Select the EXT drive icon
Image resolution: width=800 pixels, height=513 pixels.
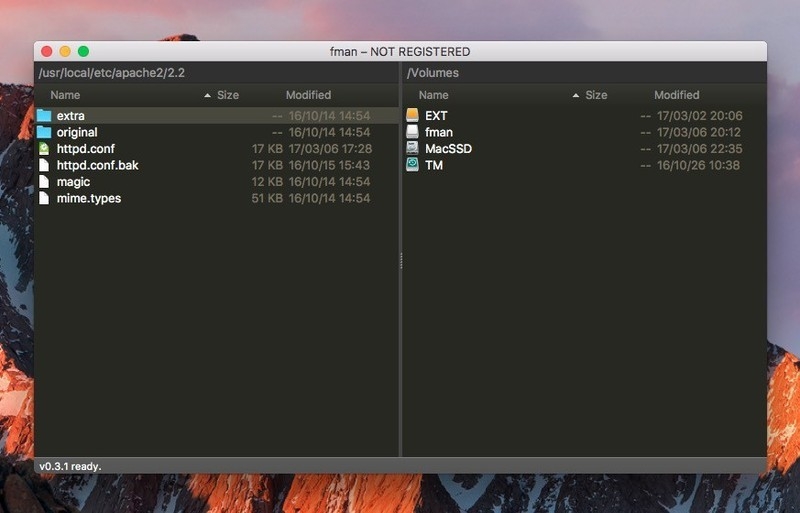tap(412, 116)
